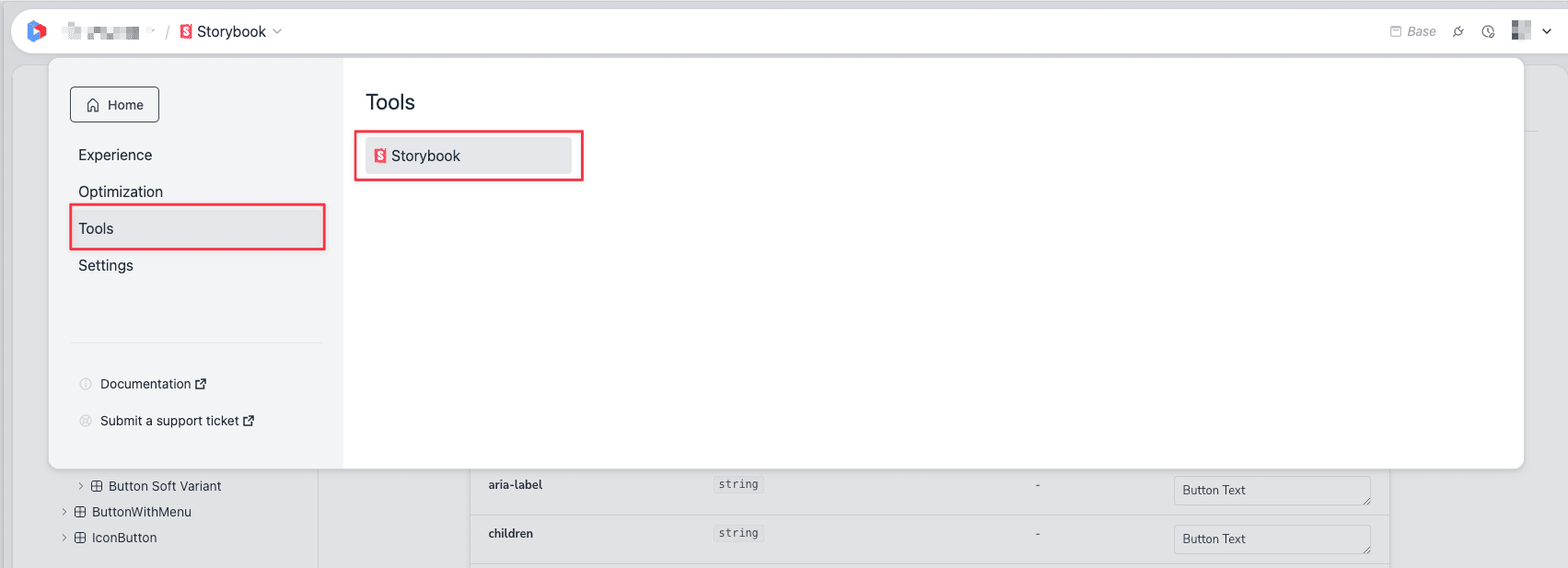Click the children property name
Image resolution: width=1568 pixels, height=568 pixels.
pos(511,534)
